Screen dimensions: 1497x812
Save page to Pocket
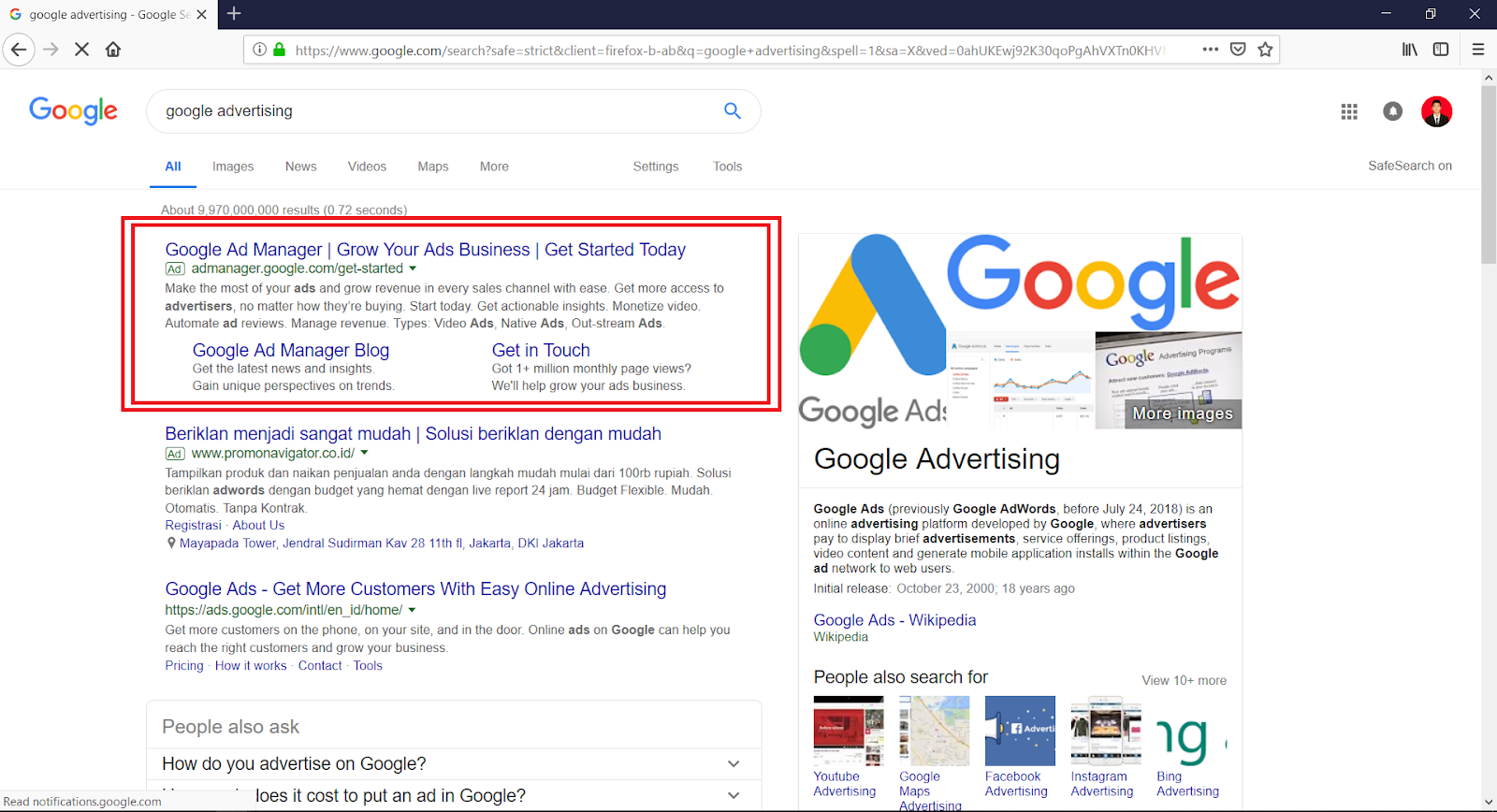point(1238,50)
